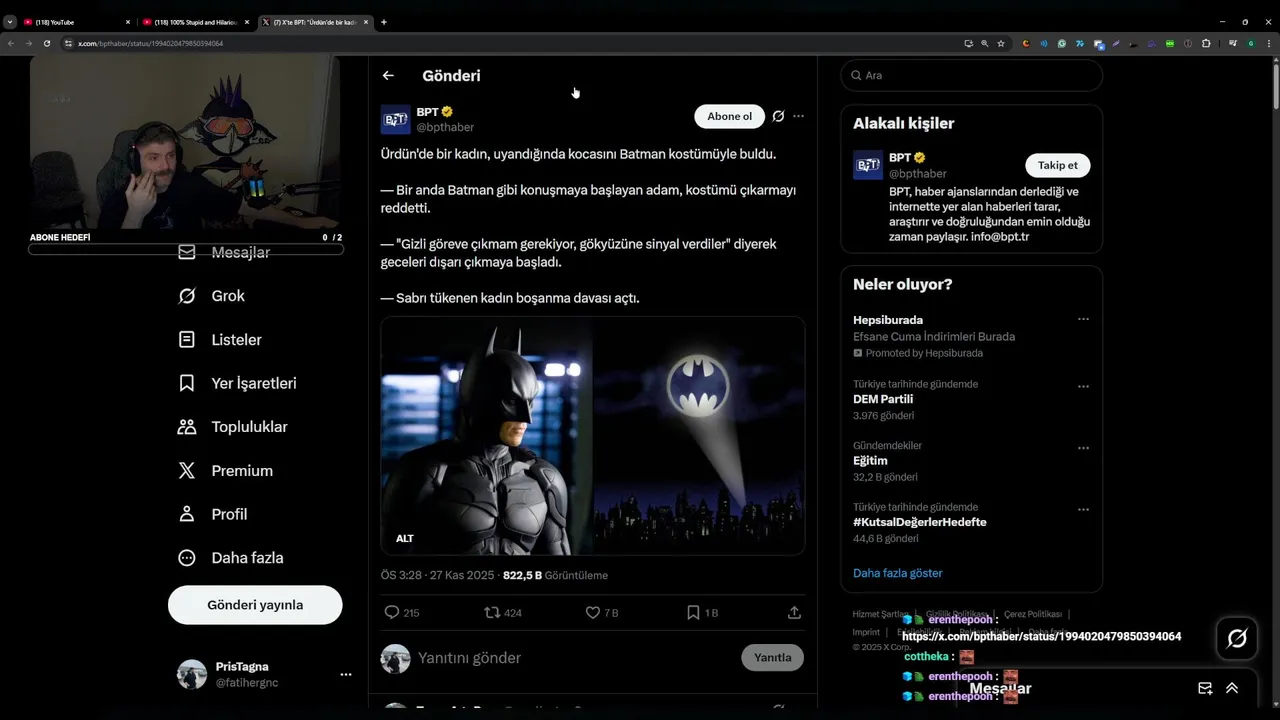Click the page vertical scrollbar
The width and height of the screenshot is (1280, 720).
tap(1275, 85)
